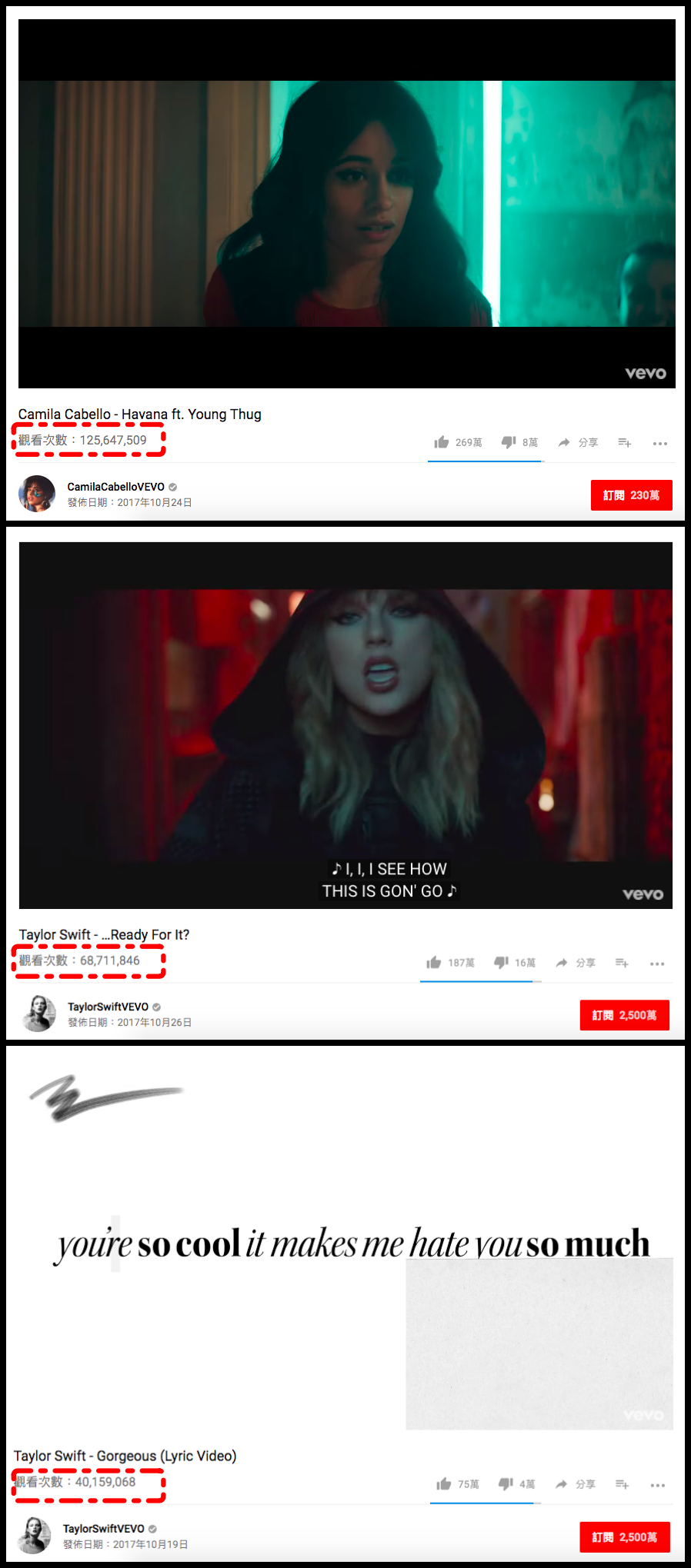The width and height of the screenshot is (691, 1568).
Task: Open more options menu for Havana video
Action: click(659, 443)
